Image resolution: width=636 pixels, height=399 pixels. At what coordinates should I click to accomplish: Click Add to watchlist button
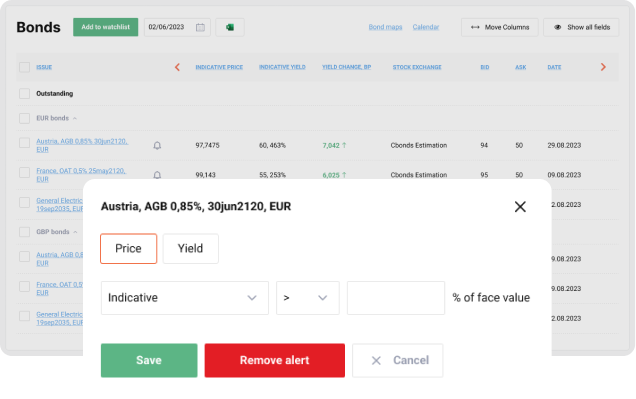click(x=105, y=27)
